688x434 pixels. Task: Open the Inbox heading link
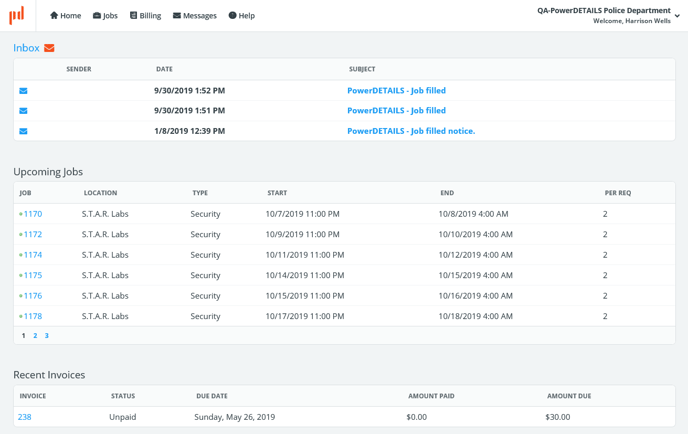tap(26, 48)
